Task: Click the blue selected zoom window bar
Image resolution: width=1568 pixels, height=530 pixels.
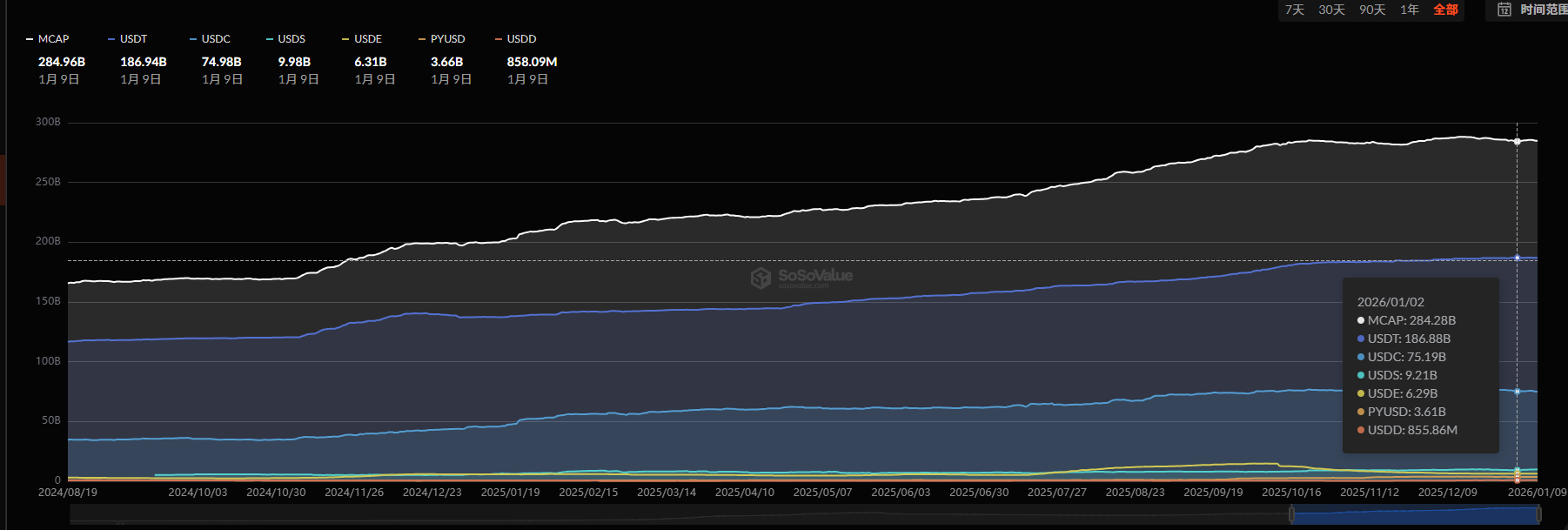Action: point(1414,515)
